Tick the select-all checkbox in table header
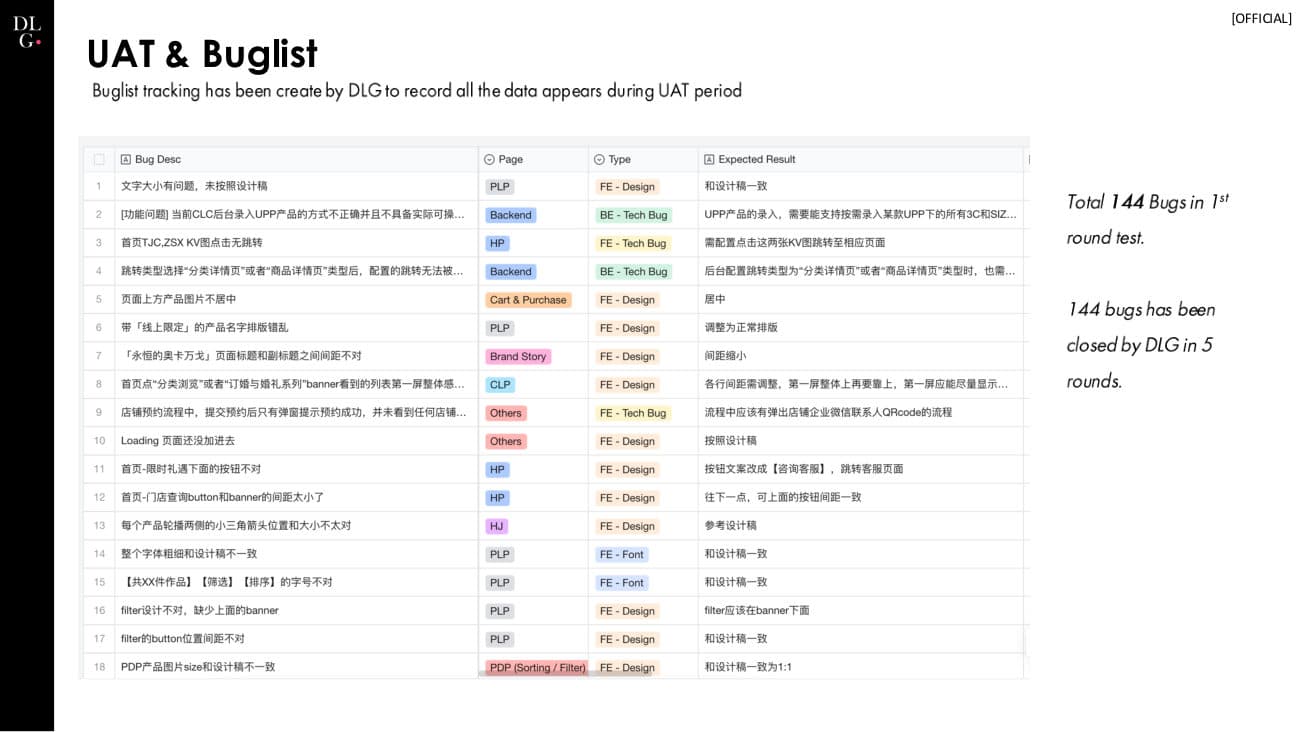This screenshot has height=732, width=1300. [99, 159]
